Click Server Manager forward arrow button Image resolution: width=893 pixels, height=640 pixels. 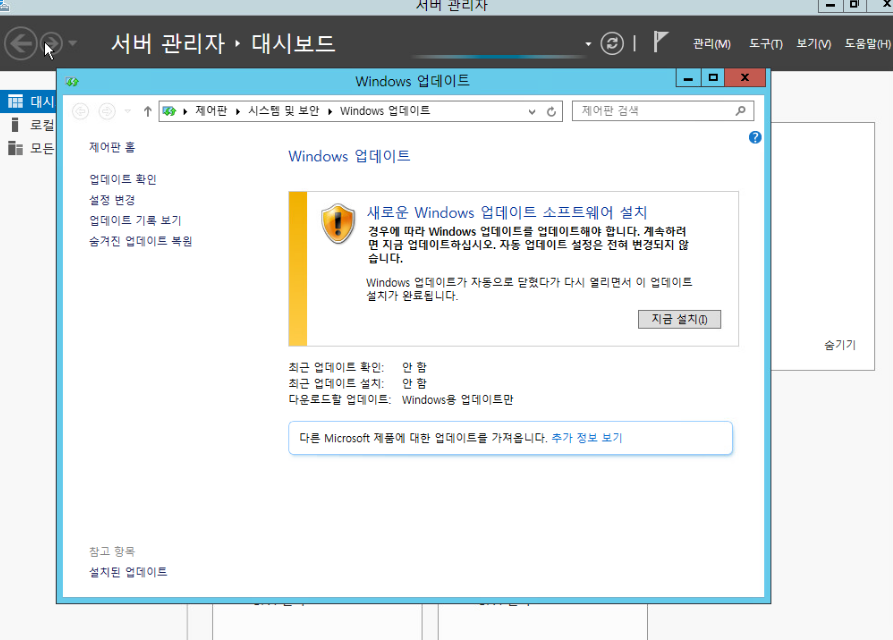[x=52, y=43]
